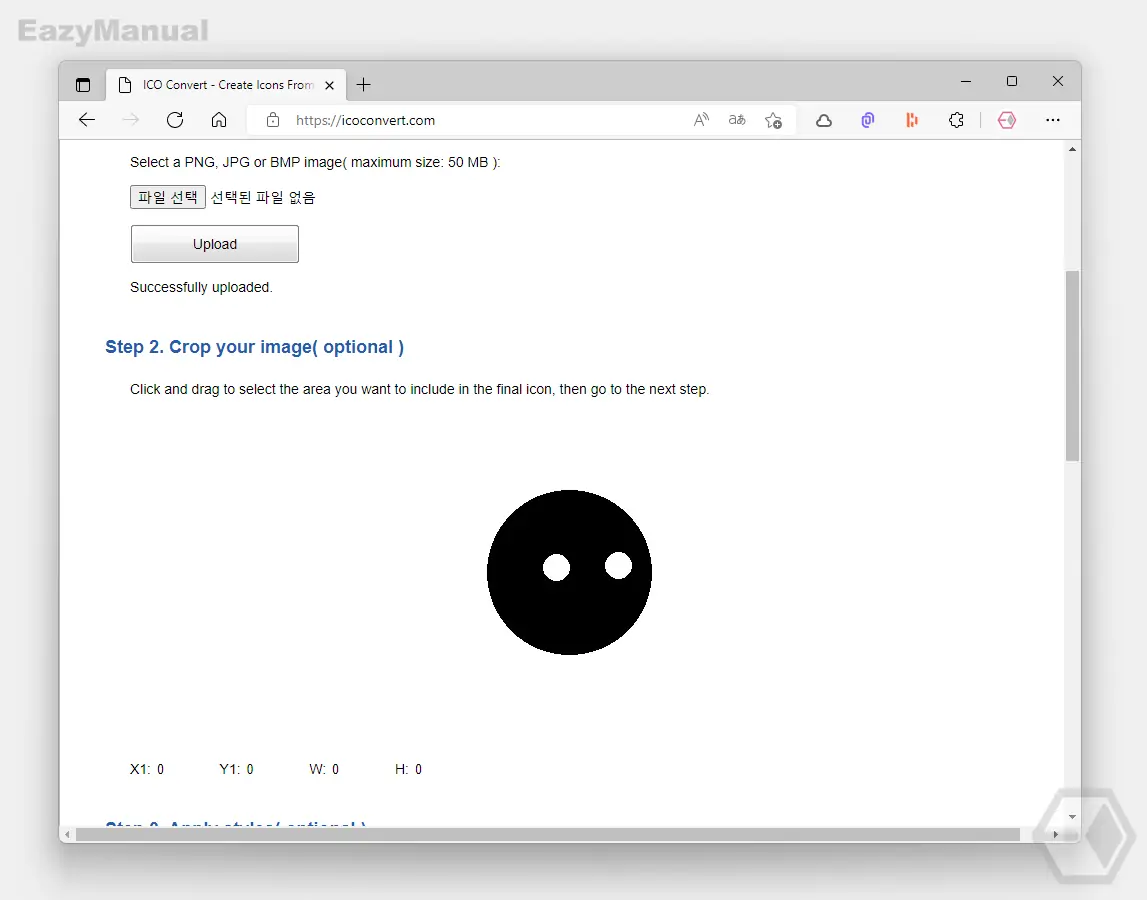The width and height of the screenshot is (1147, 900).
Task: Close the ICO Convert tab
Action: click(x=329, y=85)
